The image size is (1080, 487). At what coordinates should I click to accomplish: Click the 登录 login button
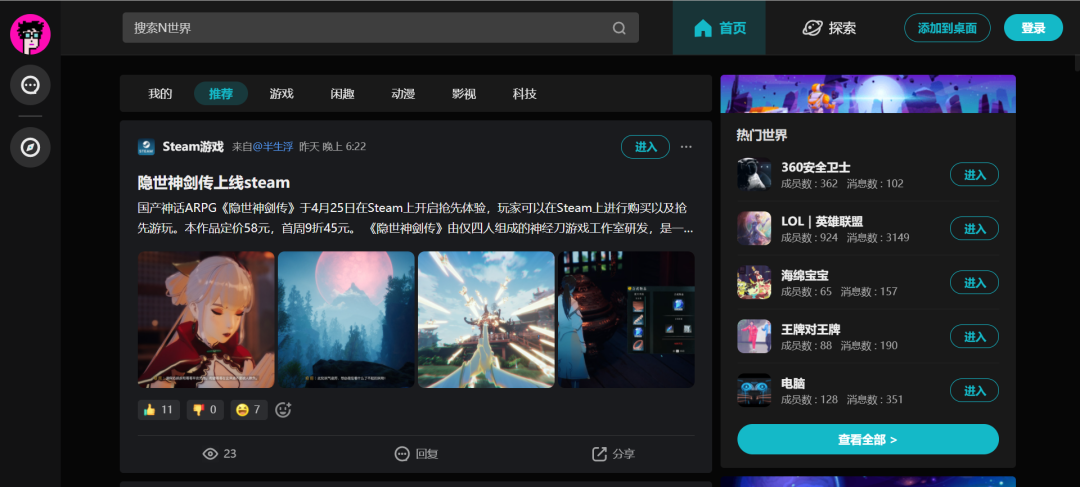point(1033,28)
